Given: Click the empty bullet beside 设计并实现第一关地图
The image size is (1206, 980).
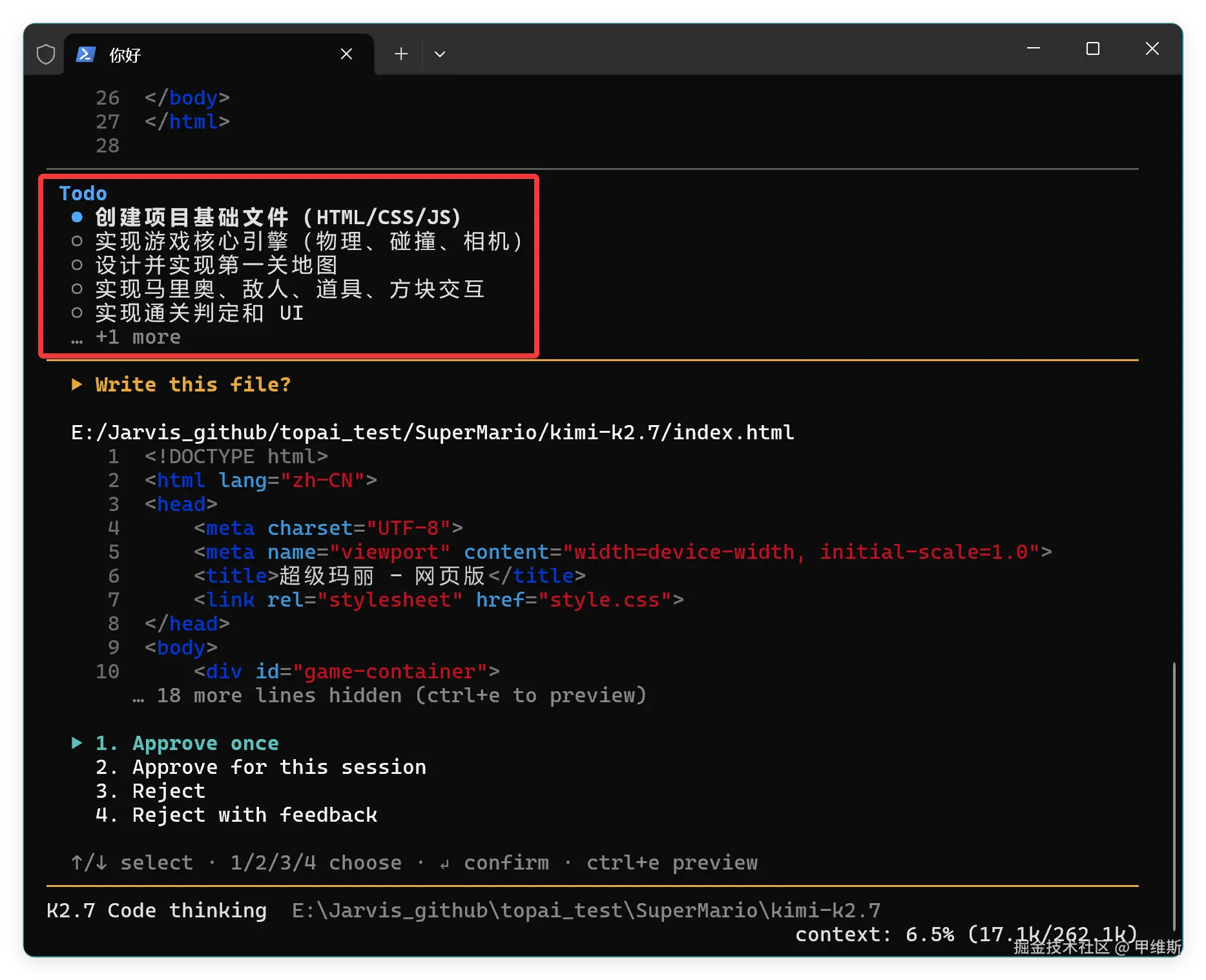Looking at the screenshot, I should [77, 265].
